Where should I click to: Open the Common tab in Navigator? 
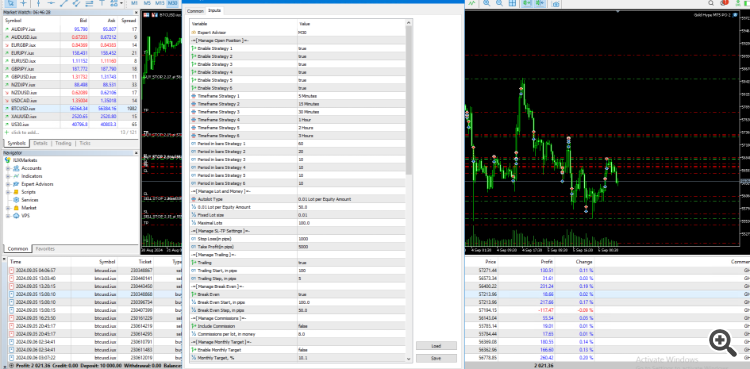pos(18,249)
